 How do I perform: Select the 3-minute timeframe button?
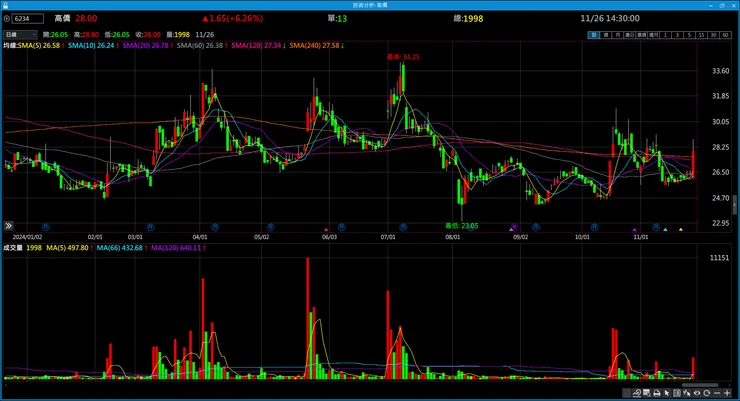tap(677, 35)
